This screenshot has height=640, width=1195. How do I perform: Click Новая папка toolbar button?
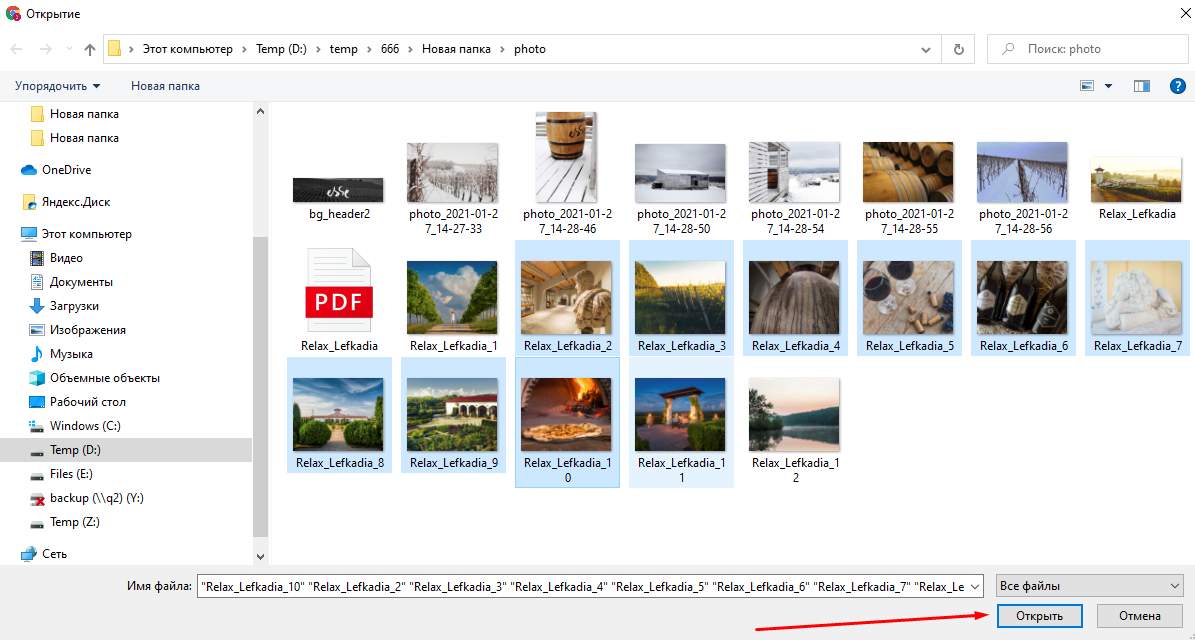click(x=165, y=86)
